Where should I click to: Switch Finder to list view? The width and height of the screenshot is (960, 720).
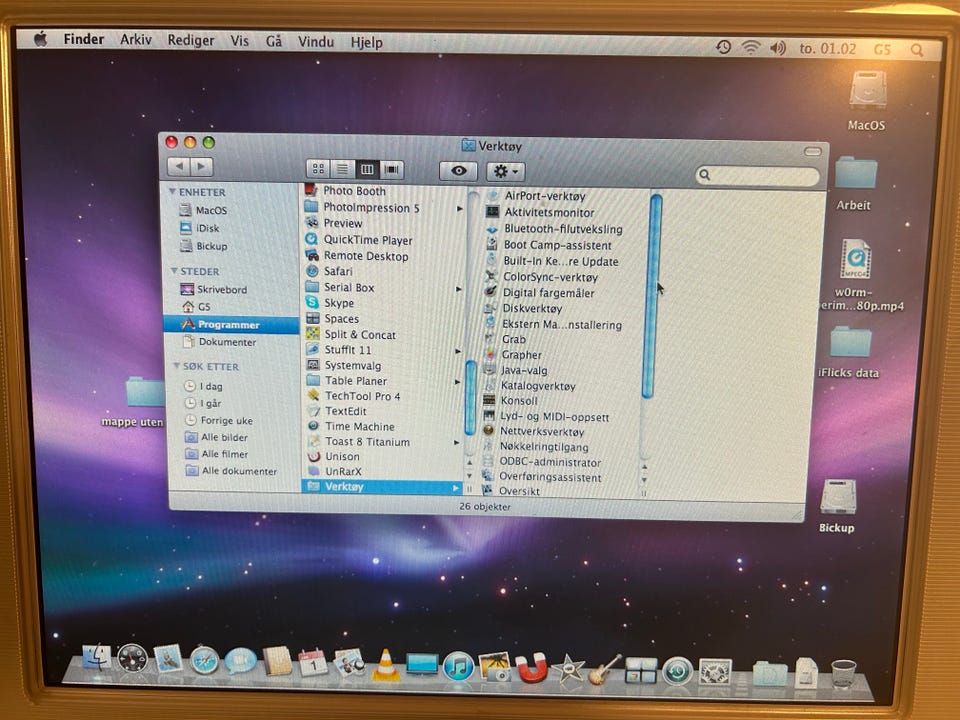(342, 170)
